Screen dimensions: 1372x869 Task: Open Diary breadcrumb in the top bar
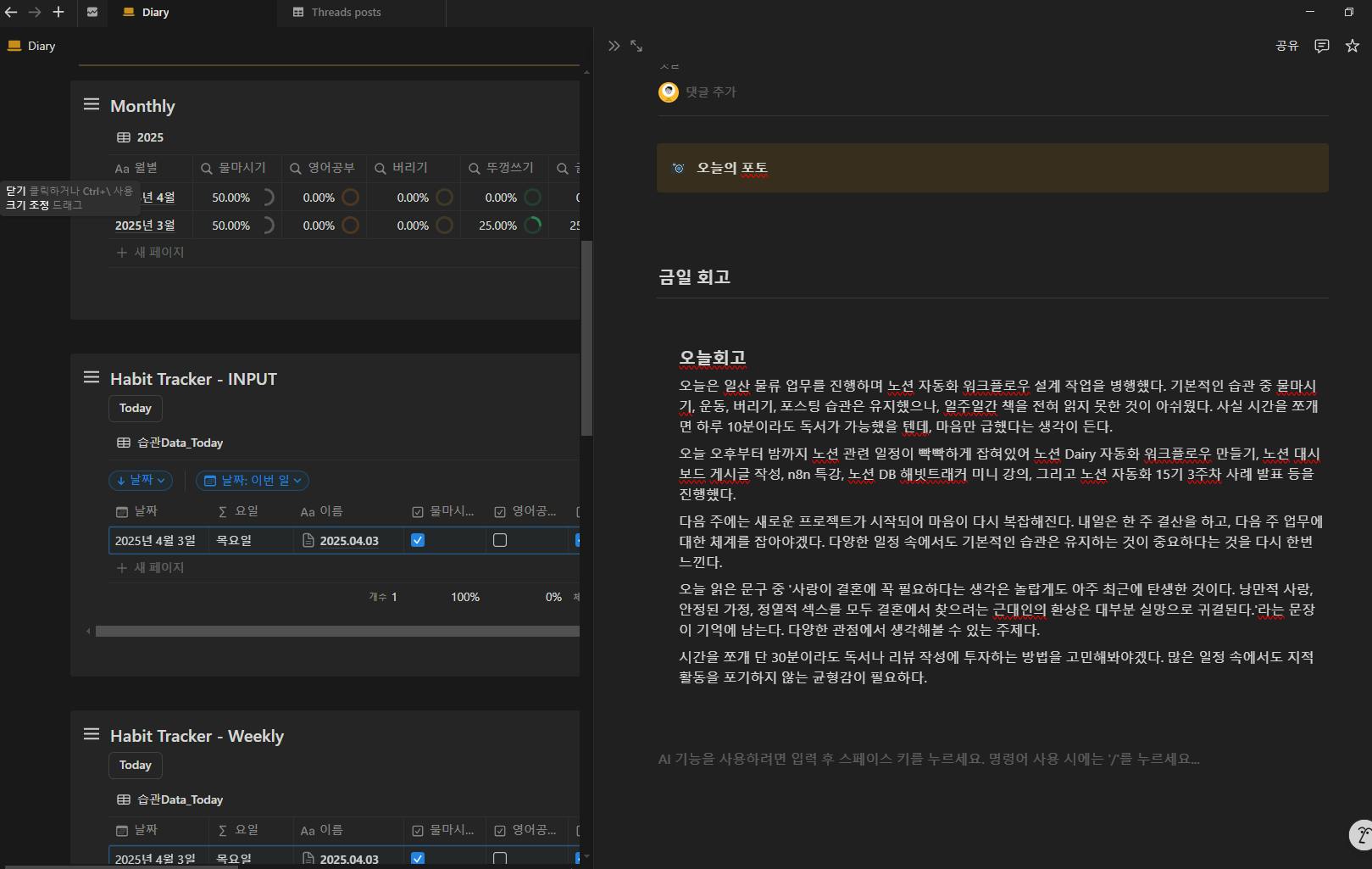click(31, 46)
